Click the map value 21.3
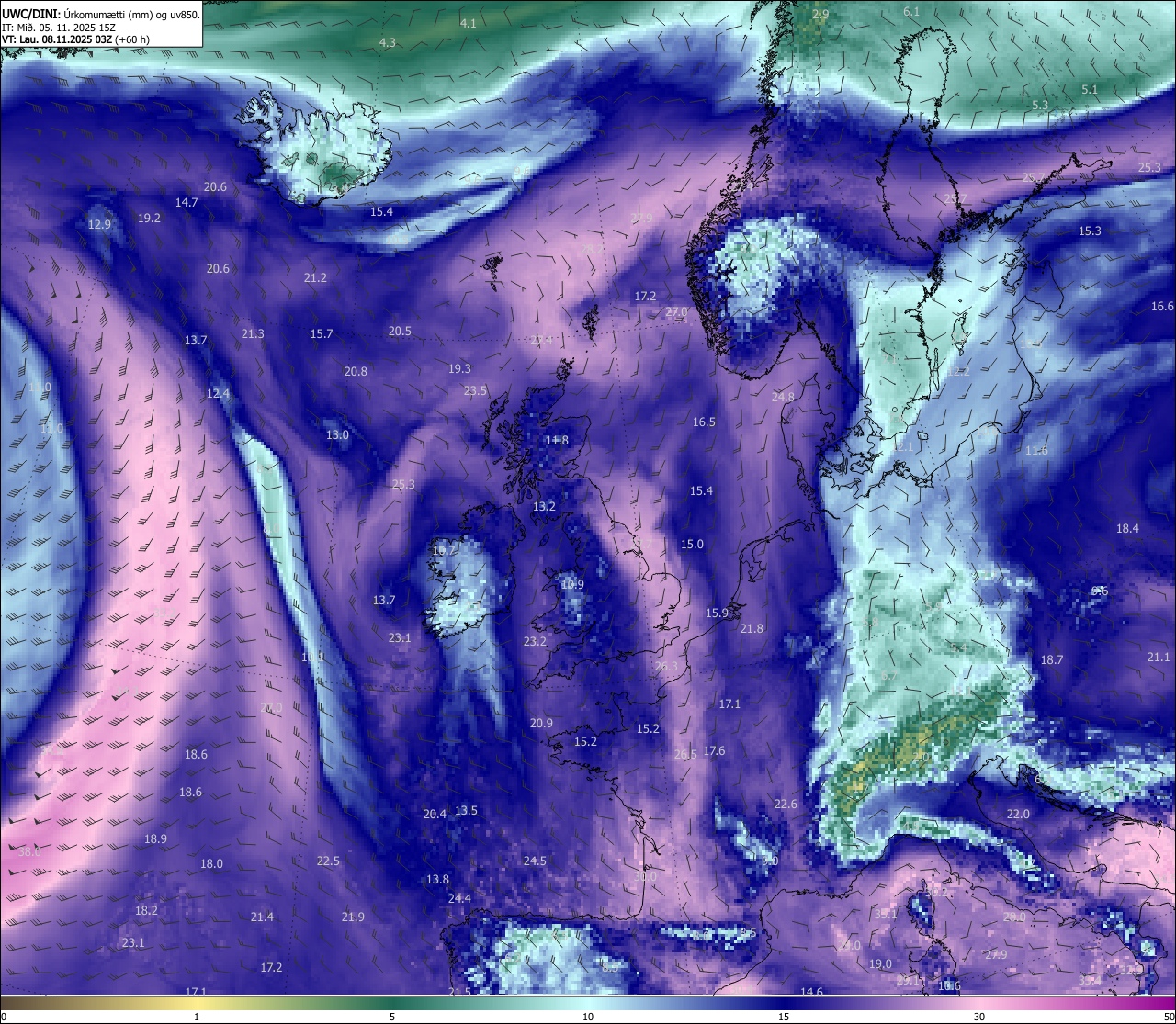Viewport: 1176px width, 1024px height. pyautogui.click(x=253, y=334)
